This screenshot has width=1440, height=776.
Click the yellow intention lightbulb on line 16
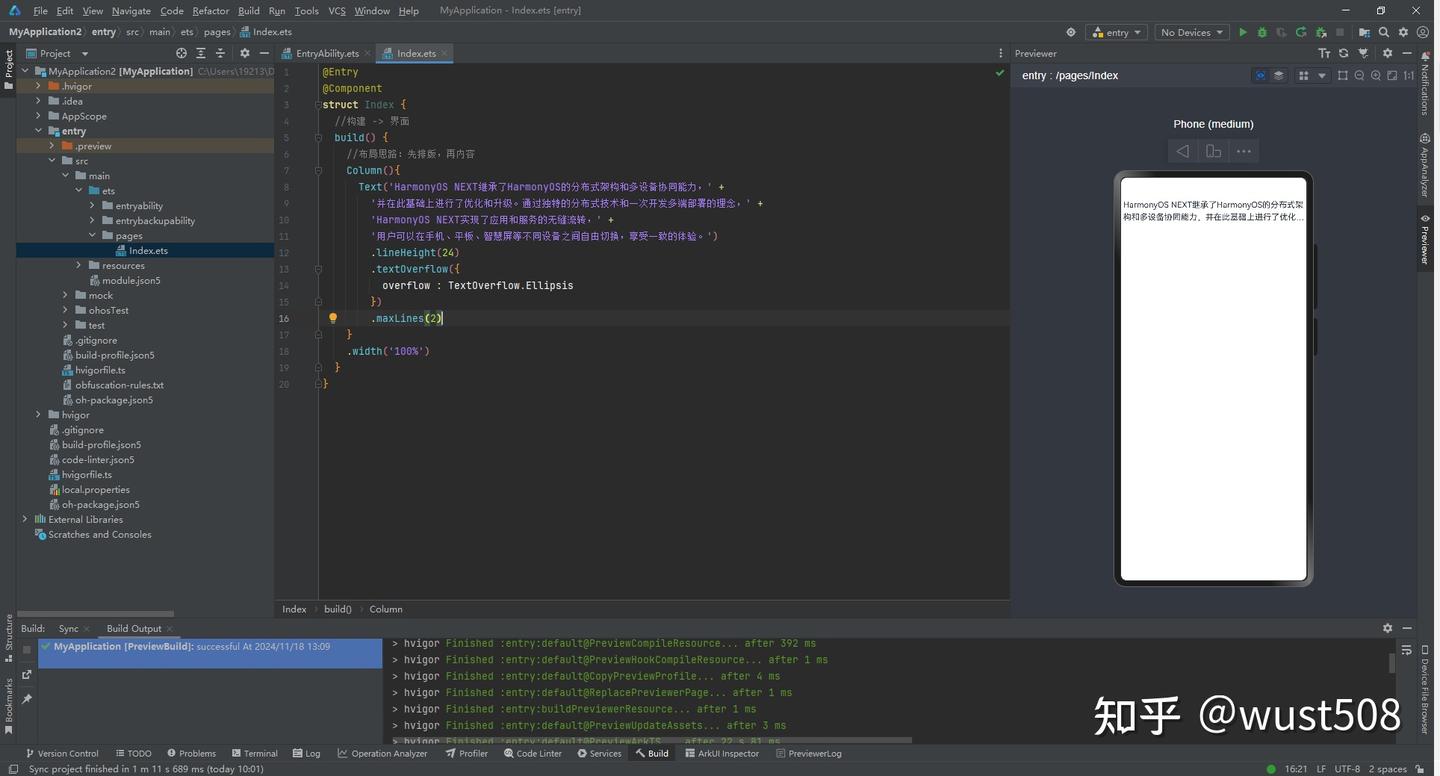333,318
